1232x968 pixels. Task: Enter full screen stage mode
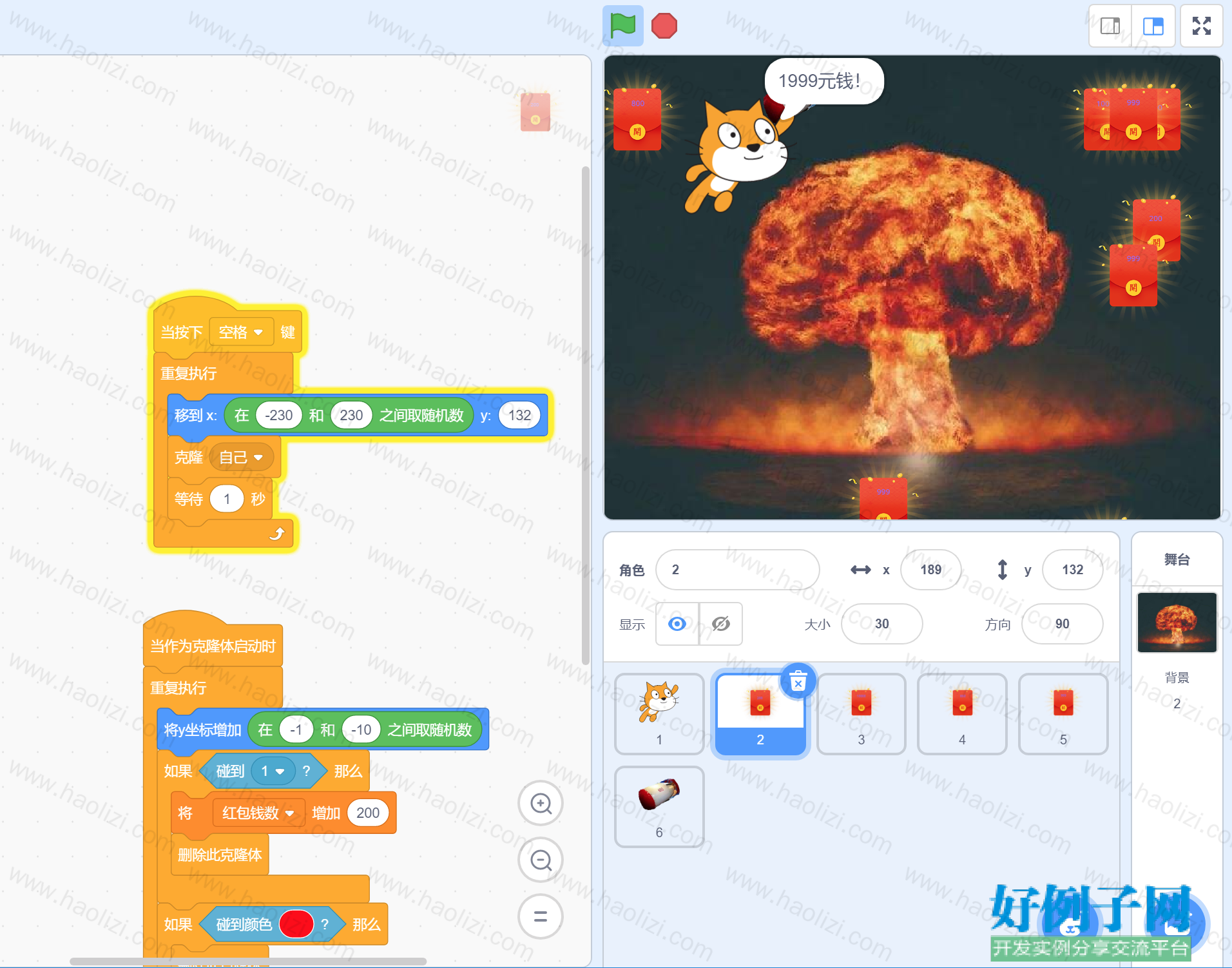[x=1201, y=26]
